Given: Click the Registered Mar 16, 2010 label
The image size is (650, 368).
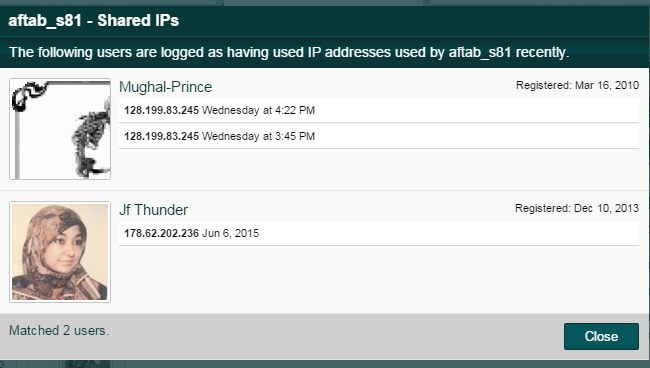Looking at the screenshot, I should click(x=577, y=85).
